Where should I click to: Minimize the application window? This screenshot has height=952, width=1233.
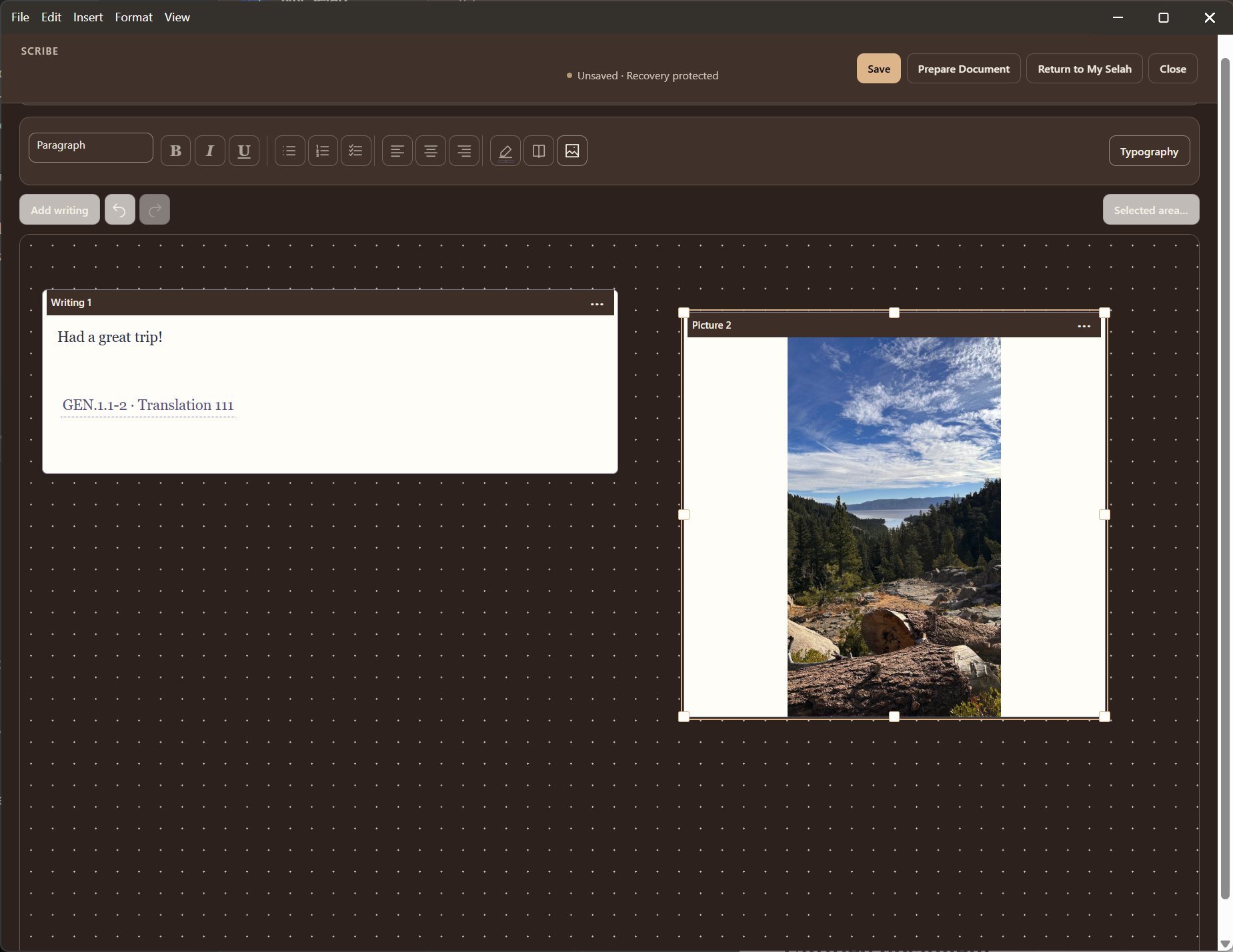coord(1118,17)
